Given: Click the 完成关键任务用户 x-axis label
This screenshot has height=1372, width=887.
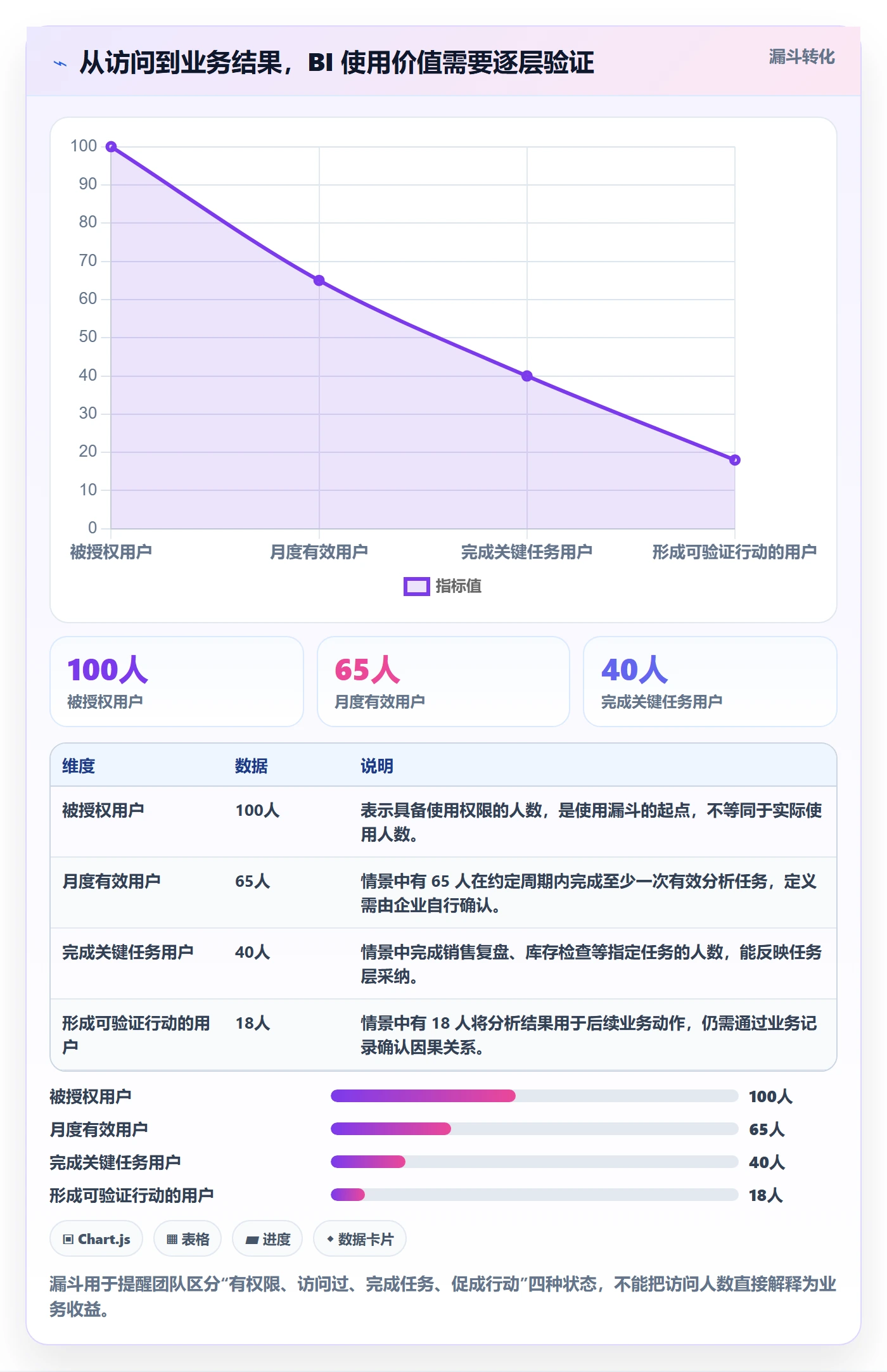Looking at the screenshot, I should pos(527,552).
